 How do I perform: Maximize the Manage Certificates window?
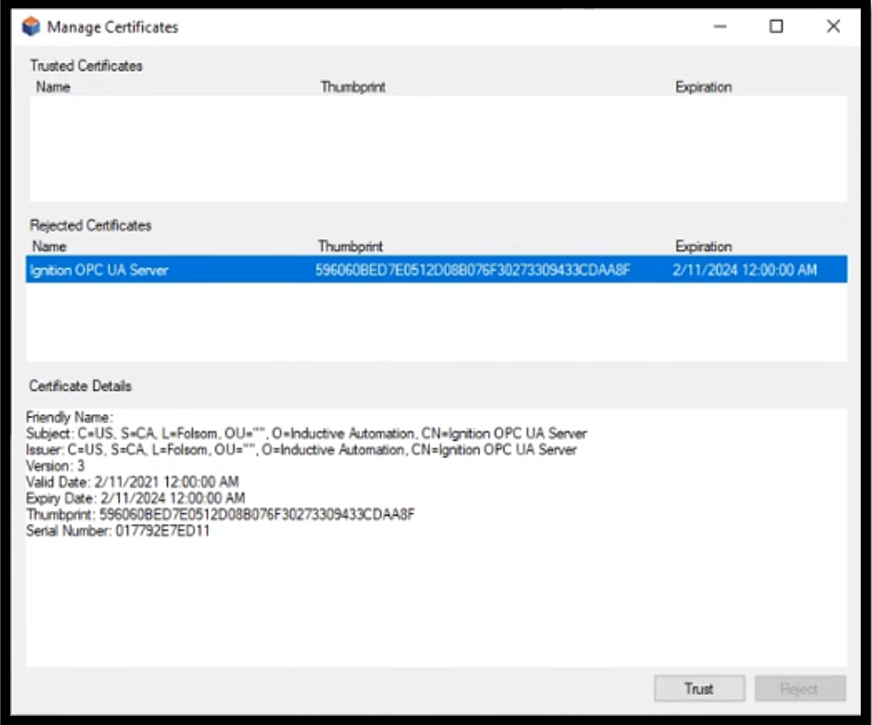tap(776, 26)
